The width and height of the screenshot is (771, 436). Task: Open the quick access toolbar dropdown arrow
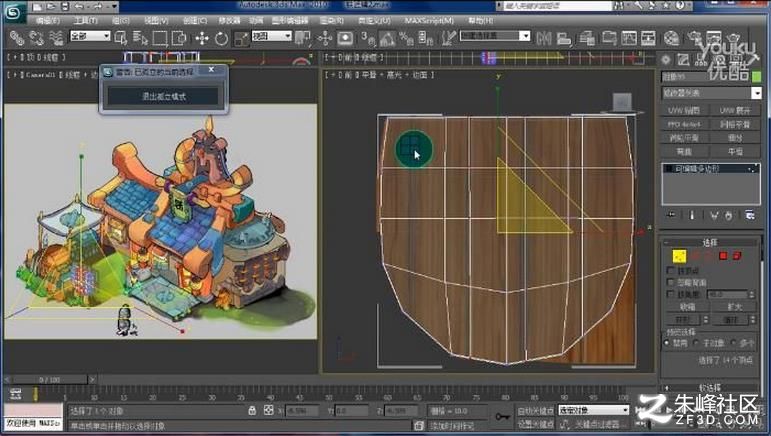click(x=114, y=7)
